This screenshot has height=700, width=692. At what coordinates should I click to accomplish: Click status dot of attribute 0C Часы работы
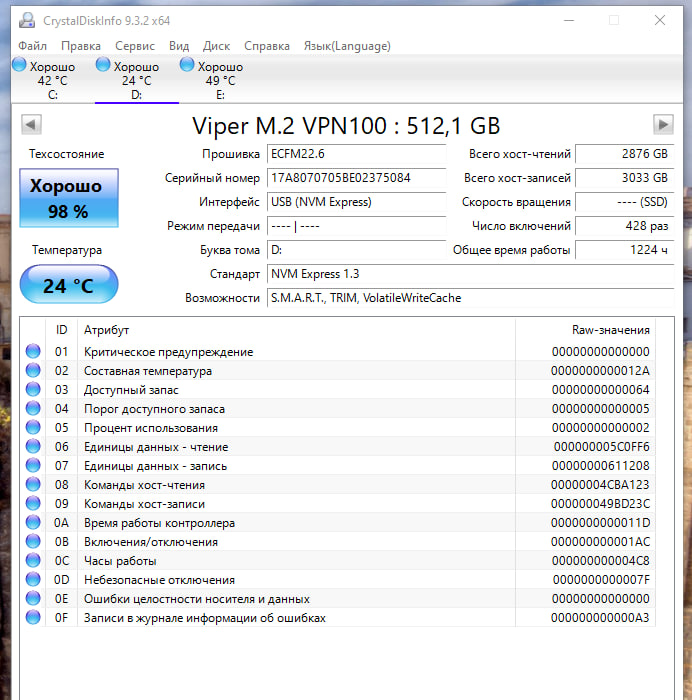click(33, 560)
